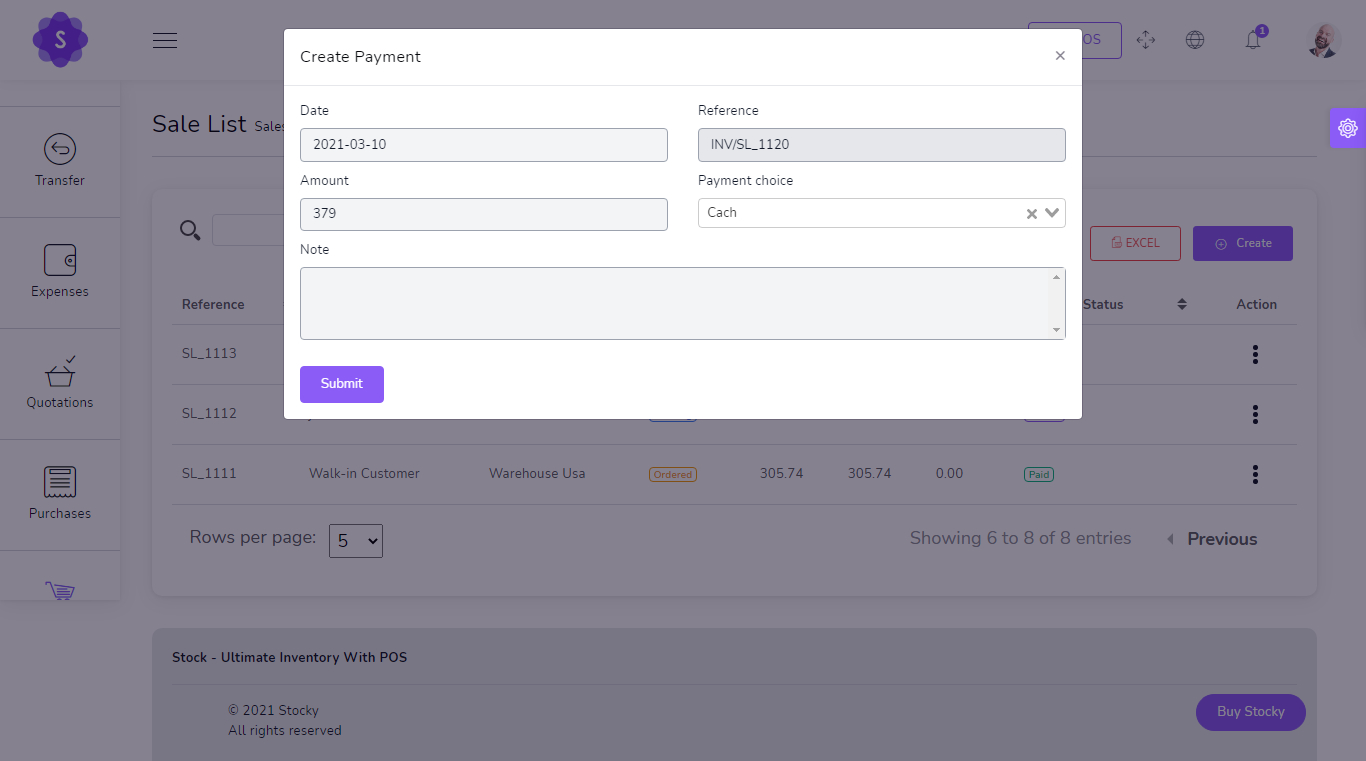Click the fullscreen arrows icon
The image size is (1366, 761).
[1146, 40]
